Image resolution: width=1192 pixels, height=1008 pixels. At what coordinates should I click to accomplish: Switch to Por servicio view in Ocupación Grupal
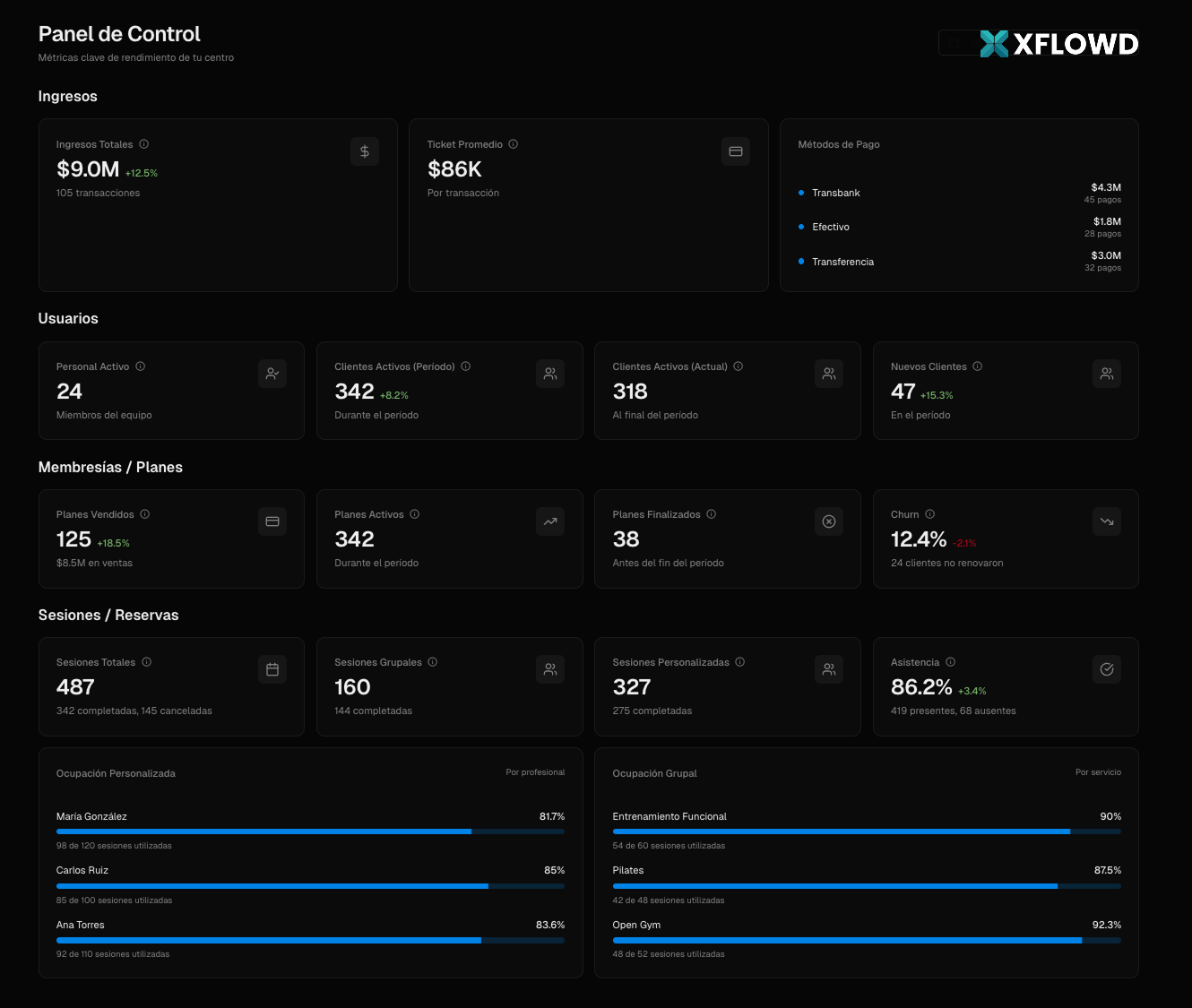(x=1097, y=771)
